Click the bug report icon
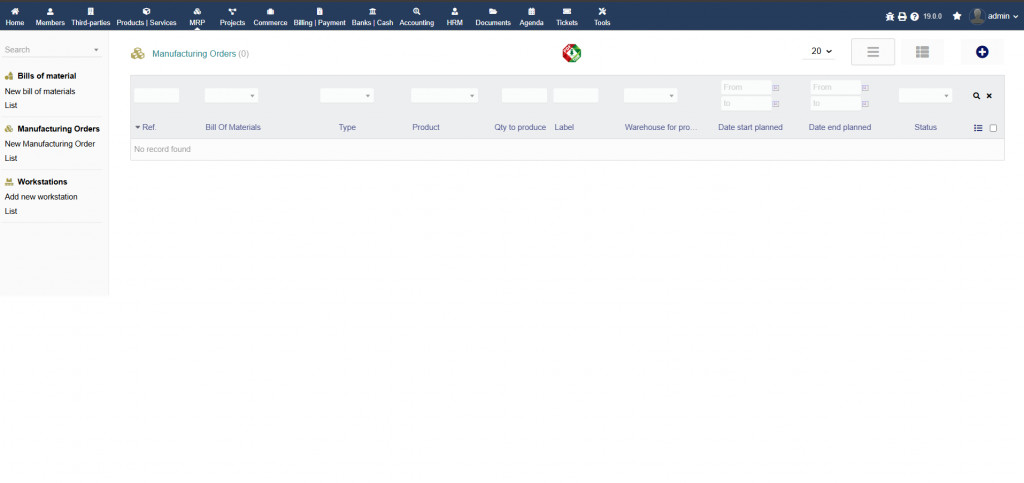Image resolution: width=1024 pixels, height=483 pixels. [x=889, y=16]
